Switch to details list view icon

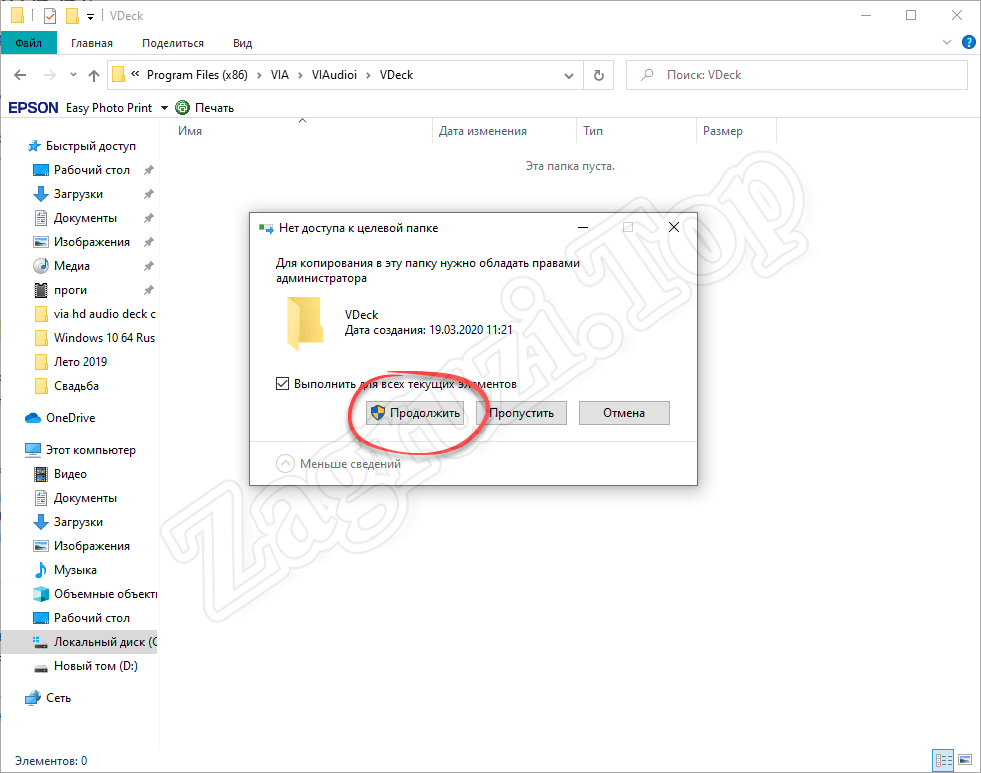pos(942,760)
